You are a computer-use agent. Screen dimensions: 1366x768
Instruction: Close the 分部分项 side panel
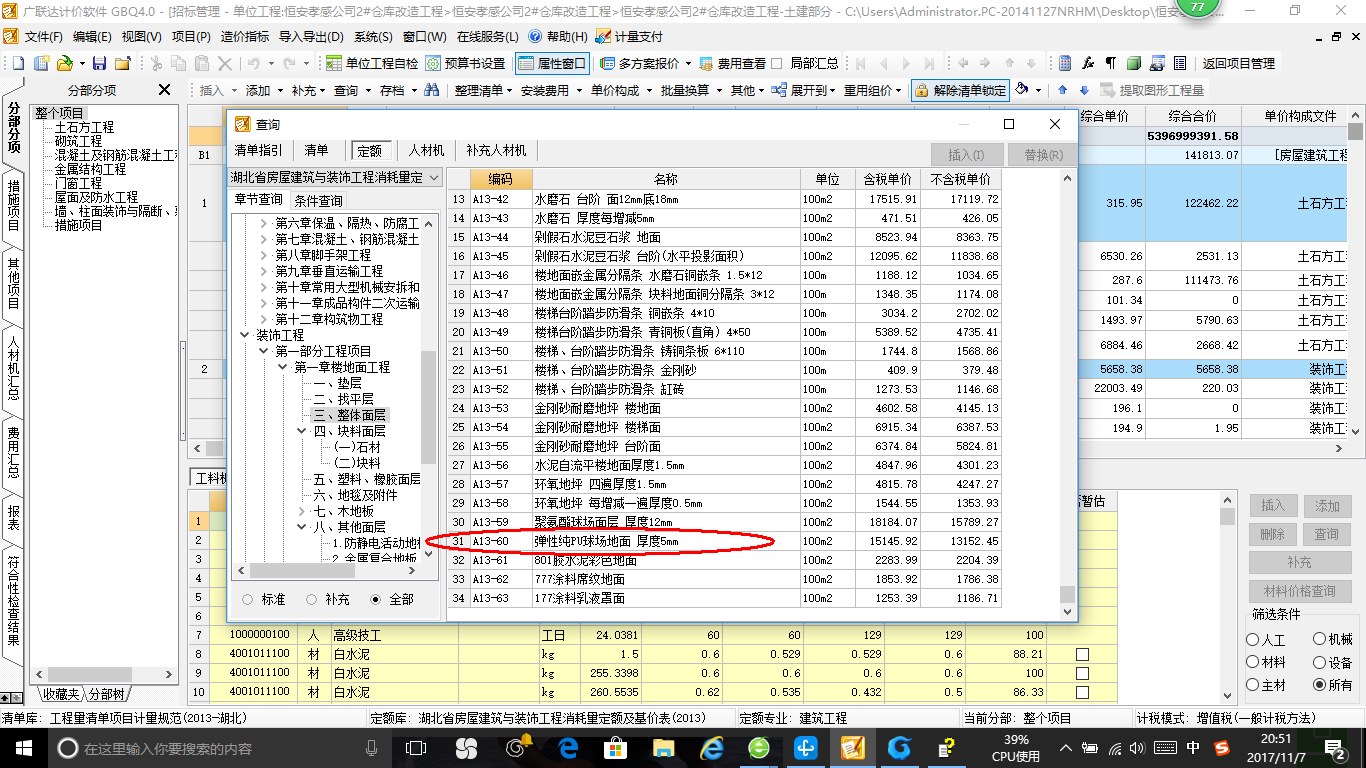(165, 90)
